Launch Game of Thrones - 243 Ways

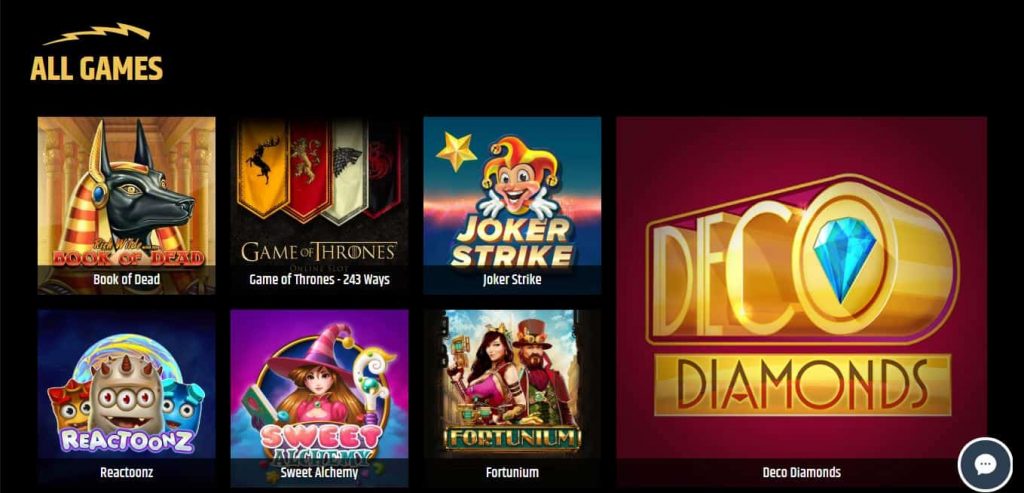pos(319,205)
